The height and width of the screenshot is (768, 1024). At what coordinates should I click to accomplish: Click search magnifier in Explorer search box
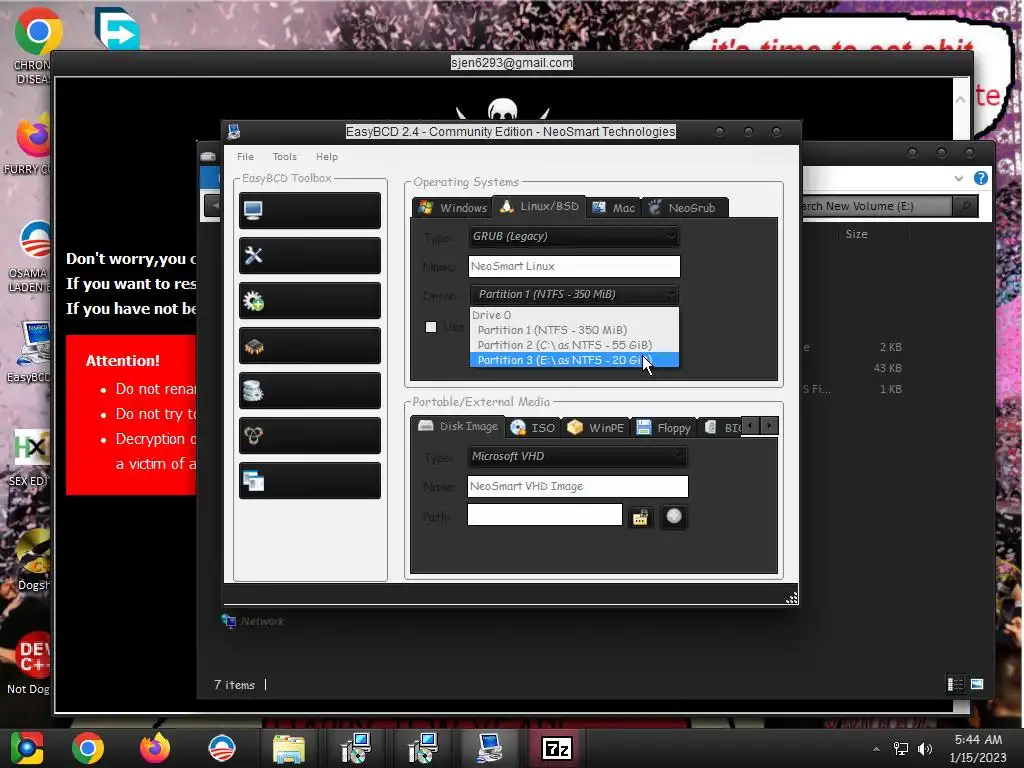click(965, 206)
